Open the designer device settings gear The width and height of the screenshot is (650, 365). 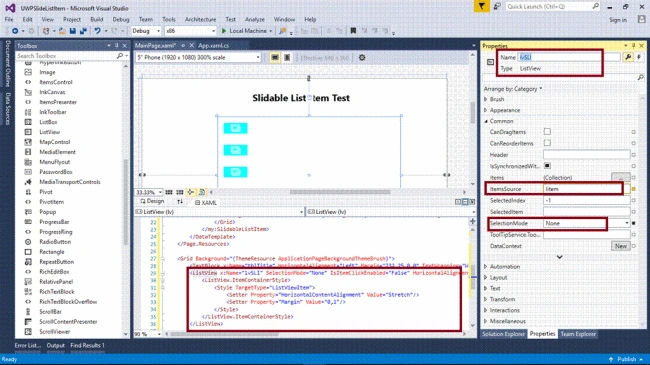point(362,58)
